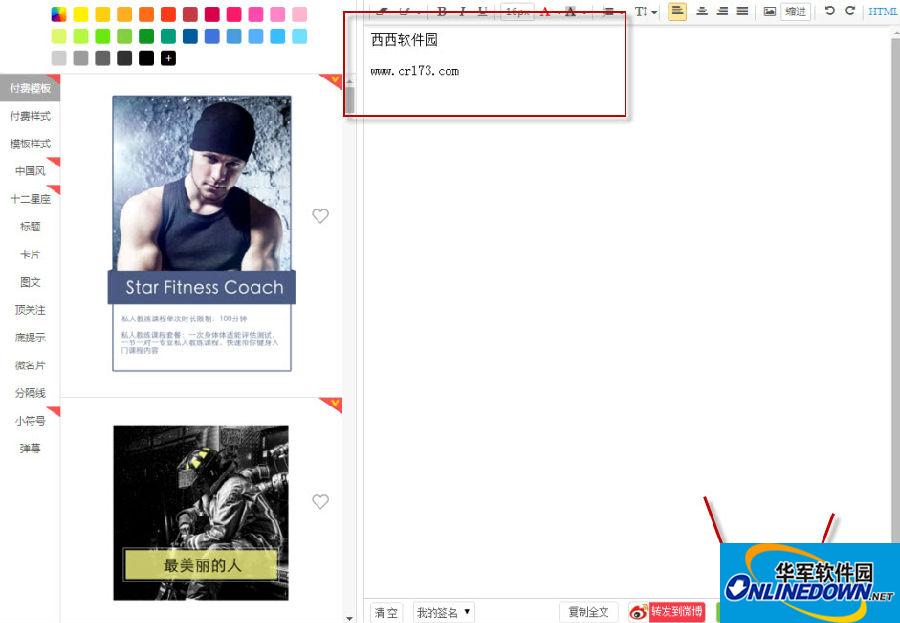Open the 顶关注 category

point(30,310)
